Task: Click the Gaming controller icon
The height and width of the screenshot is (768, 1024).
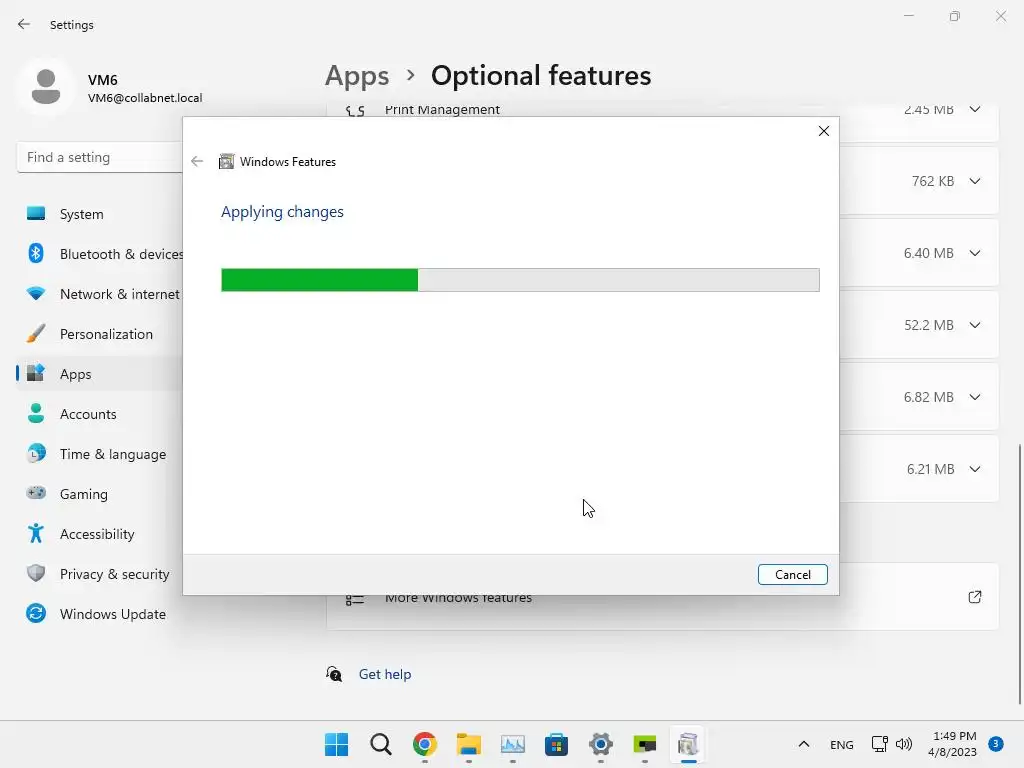Action: pos(36,492)
